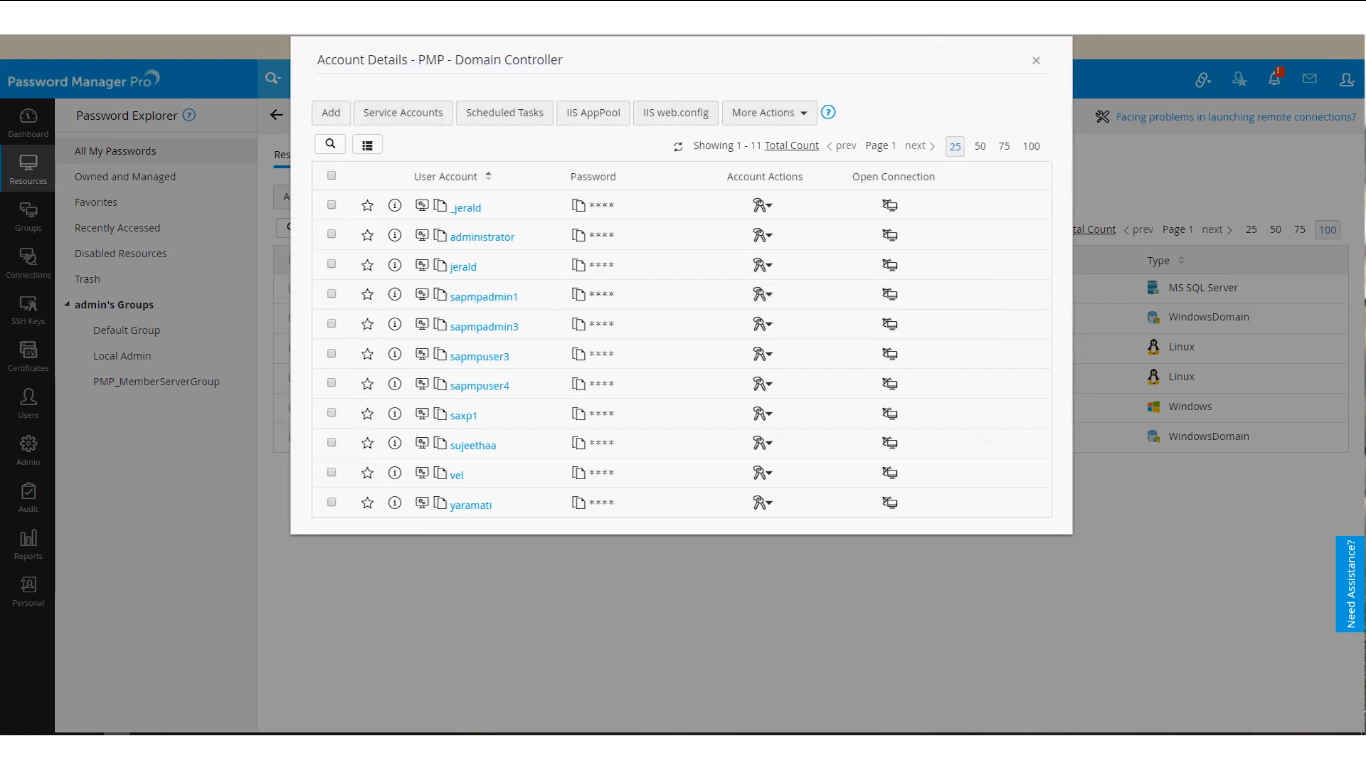Click the Scheduled Tasks button
This screenshot has width=1366, height=768.
pyautogui.click(x=505, y=113)
